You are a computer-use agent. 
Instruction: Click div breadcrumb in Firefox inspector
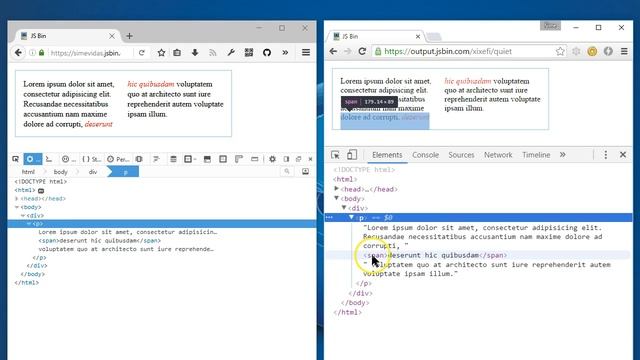[x=93, y=172]
